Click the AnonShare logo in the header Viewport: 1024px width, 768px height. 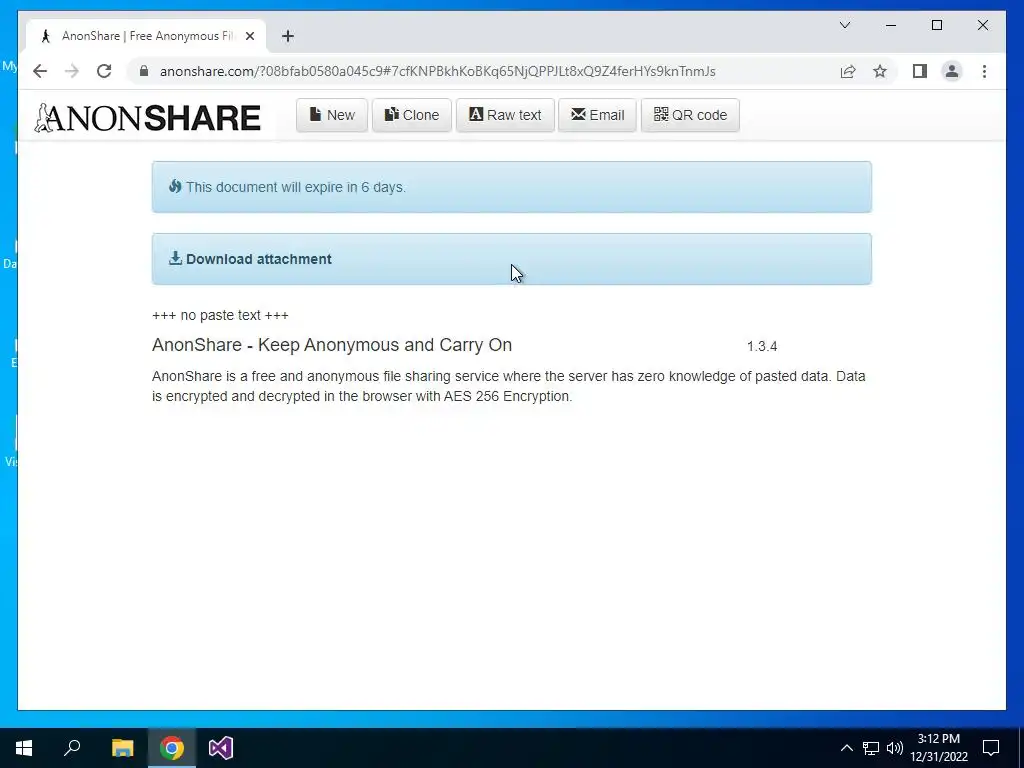click(x=148, y=118)
